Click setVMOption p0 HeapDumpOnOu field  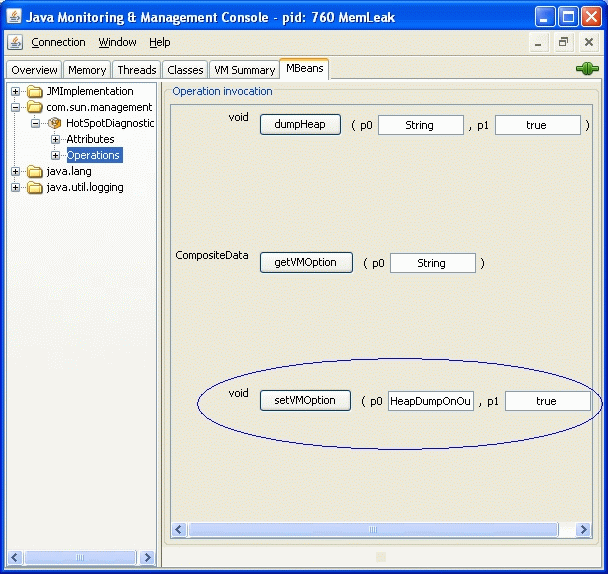[431, 401]
